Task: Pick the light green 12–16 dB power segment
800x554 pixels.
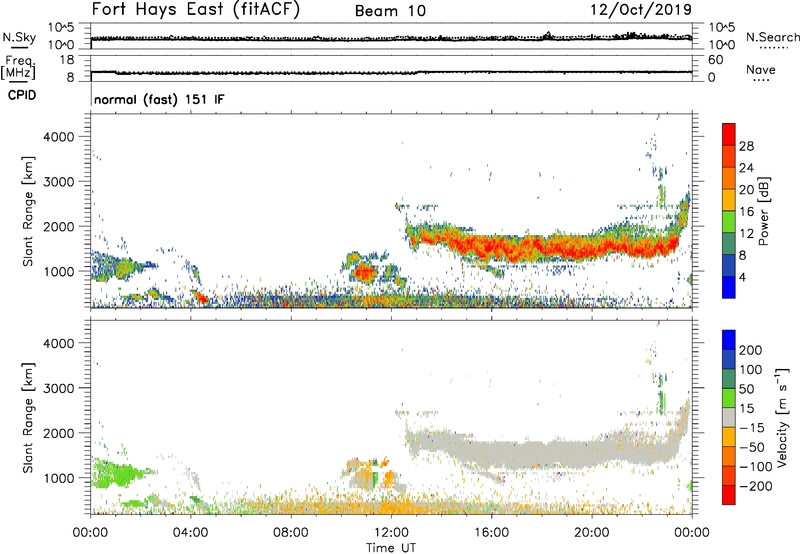Action: click(729, 222)
